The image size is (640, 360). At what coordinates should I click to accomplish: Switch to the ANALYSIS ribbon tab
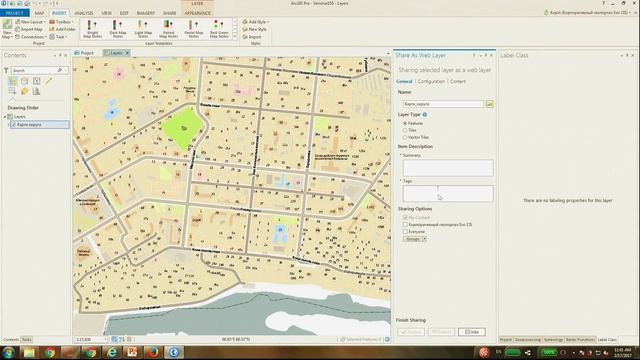pos(84,13)
